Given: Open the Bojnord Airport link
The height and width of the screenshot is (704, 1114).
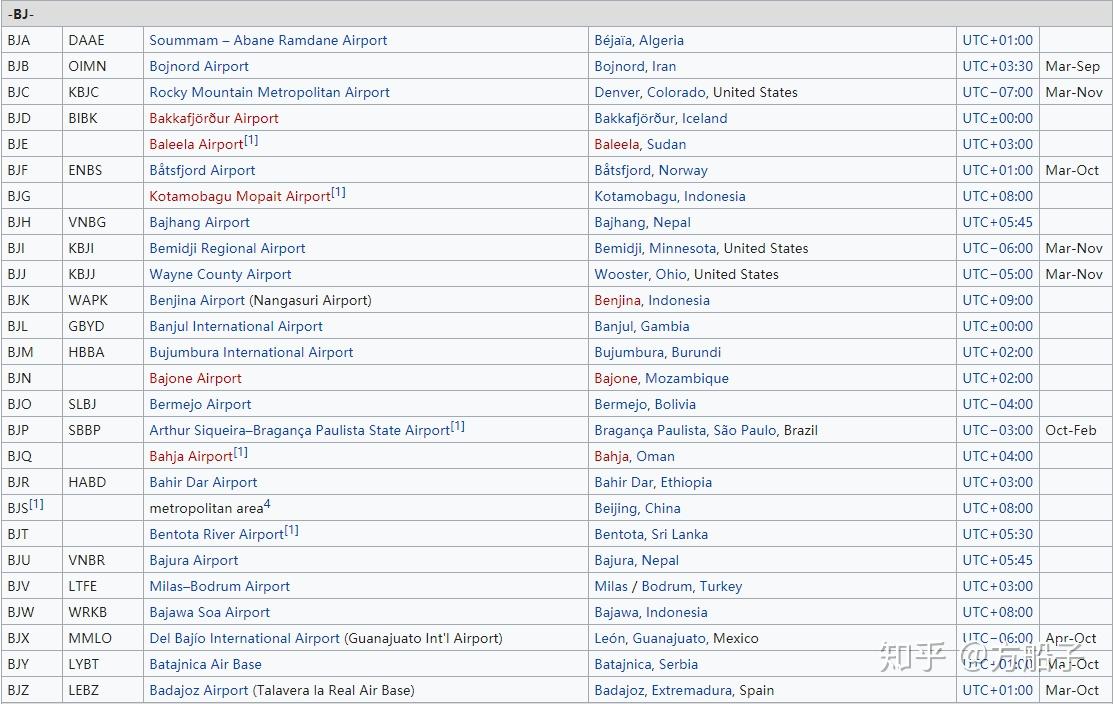Looking at the screenshot, I should 199,67.
